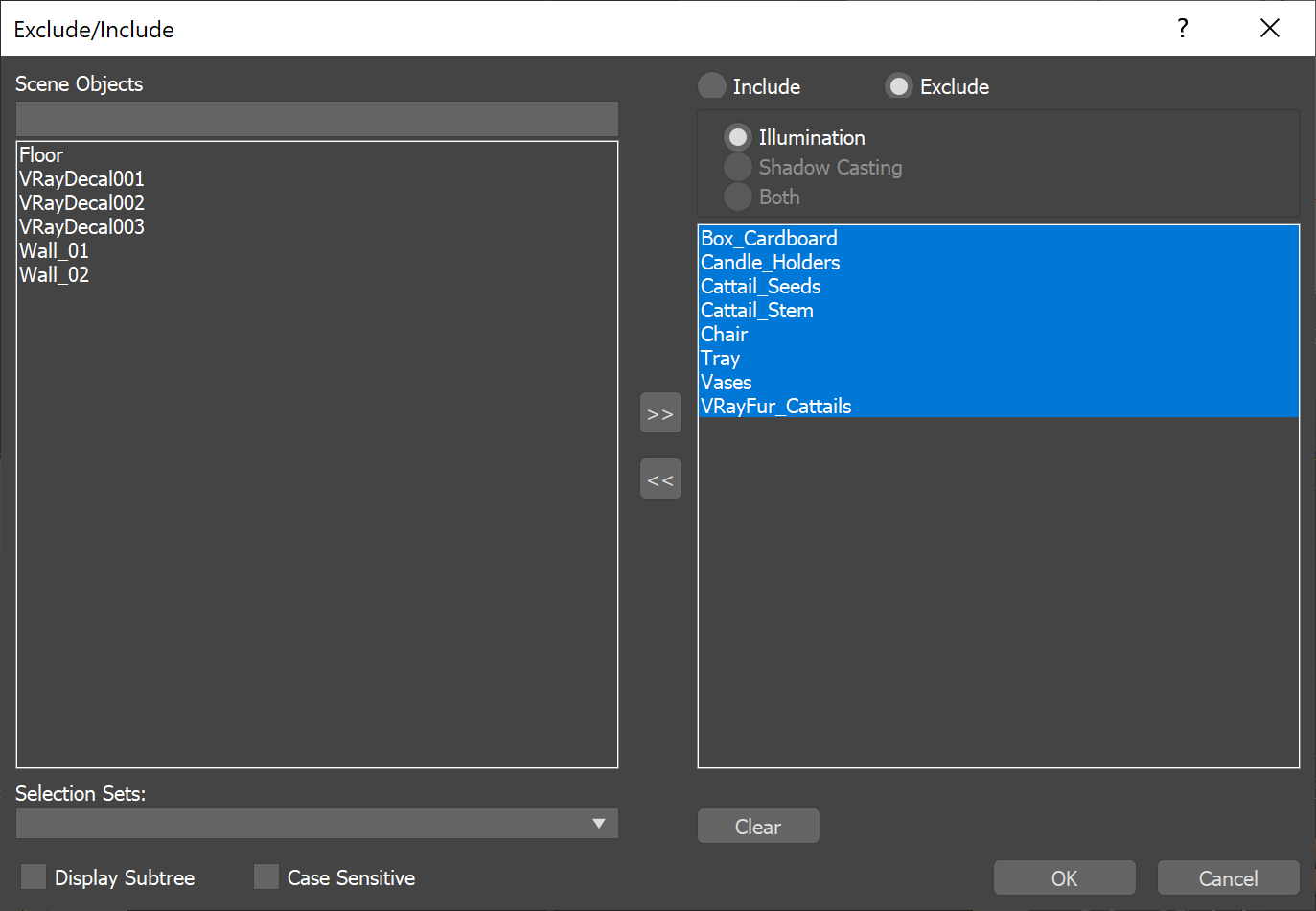Click the << move-left arrow button
Screen dimensions: 1316x911
(660, 479)
